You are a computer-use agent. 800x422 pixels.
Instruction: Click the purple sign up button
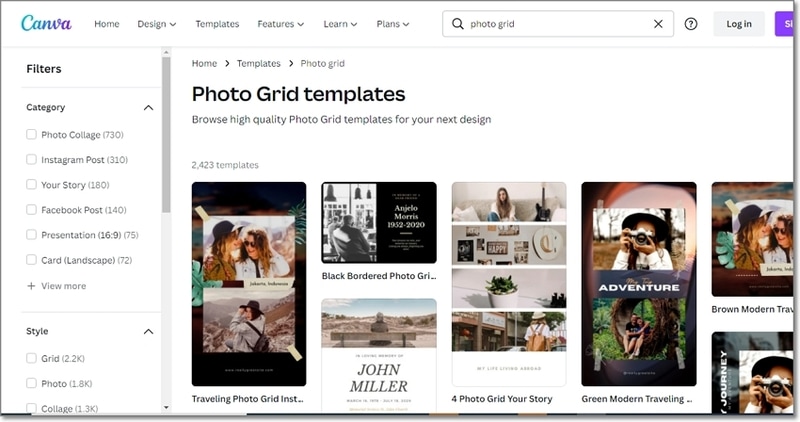784,24
